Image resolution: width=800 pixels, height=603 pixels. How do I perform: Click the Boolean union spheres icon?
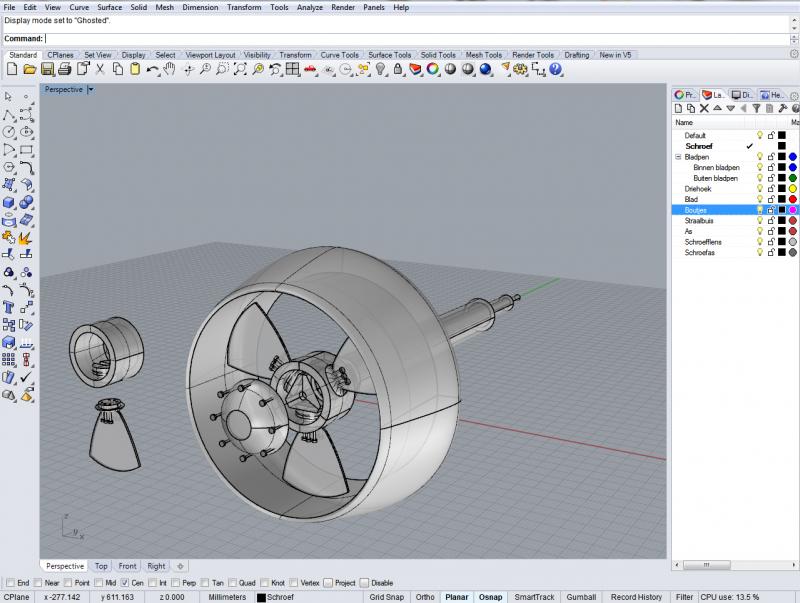[x=27, y=203]
